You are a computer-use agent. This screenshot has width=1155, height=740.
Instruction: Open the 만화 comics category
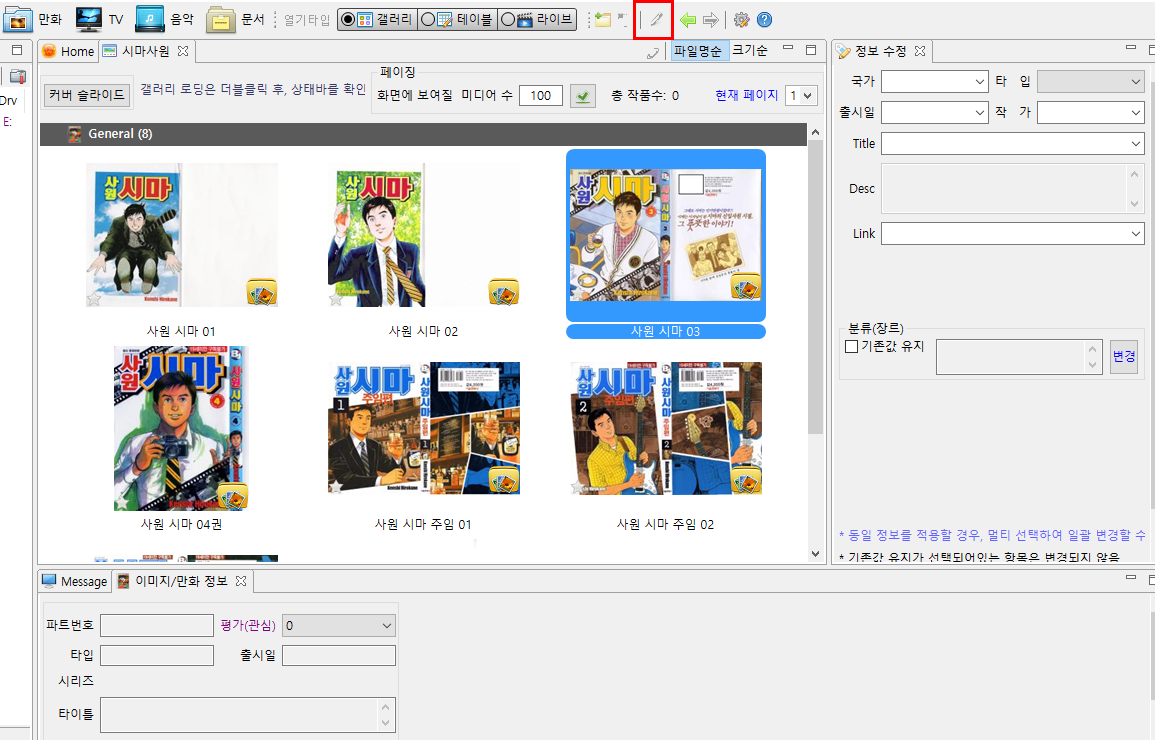point(32,19)
